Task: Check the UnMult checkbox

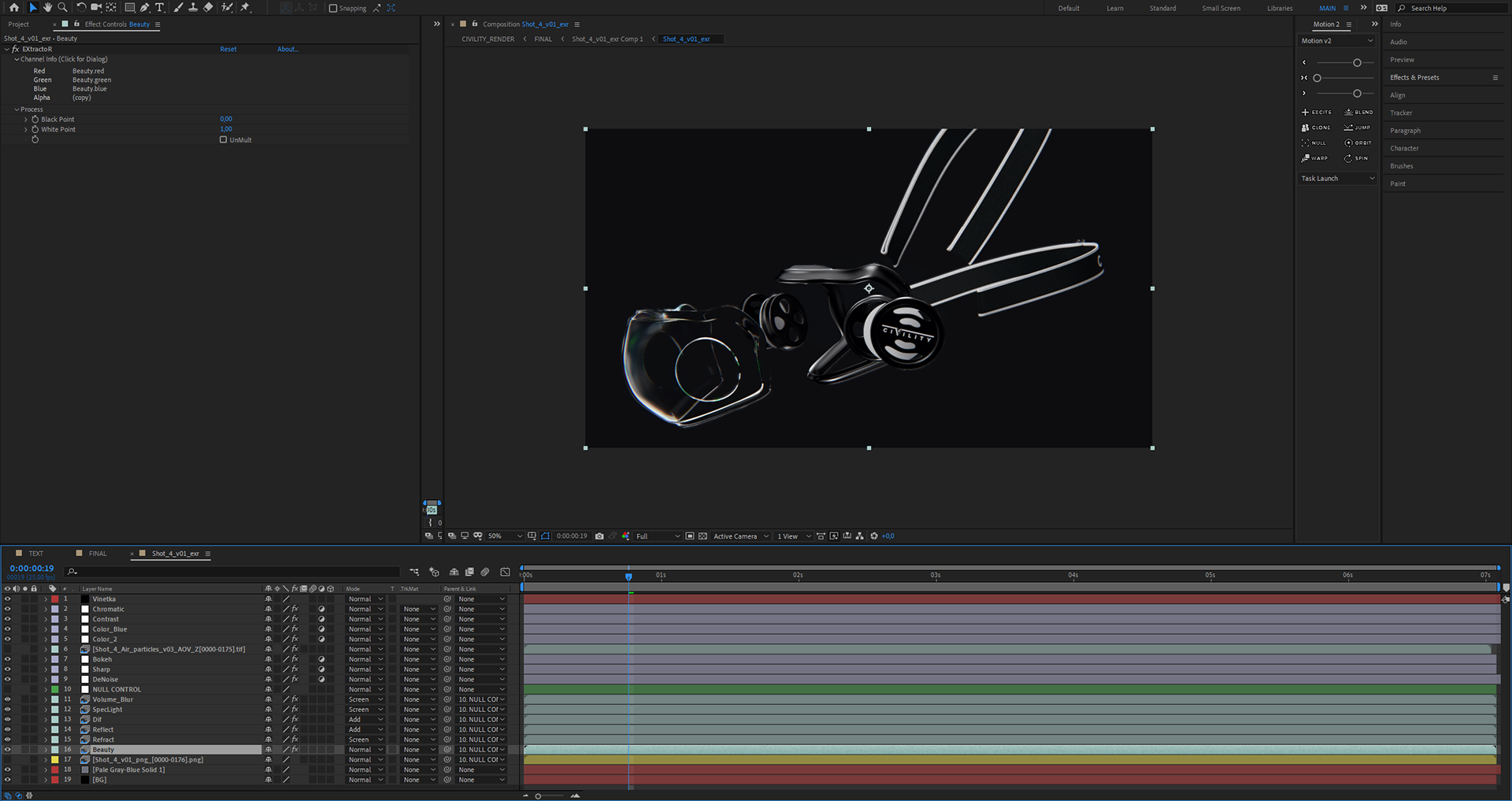Action: 223,139
